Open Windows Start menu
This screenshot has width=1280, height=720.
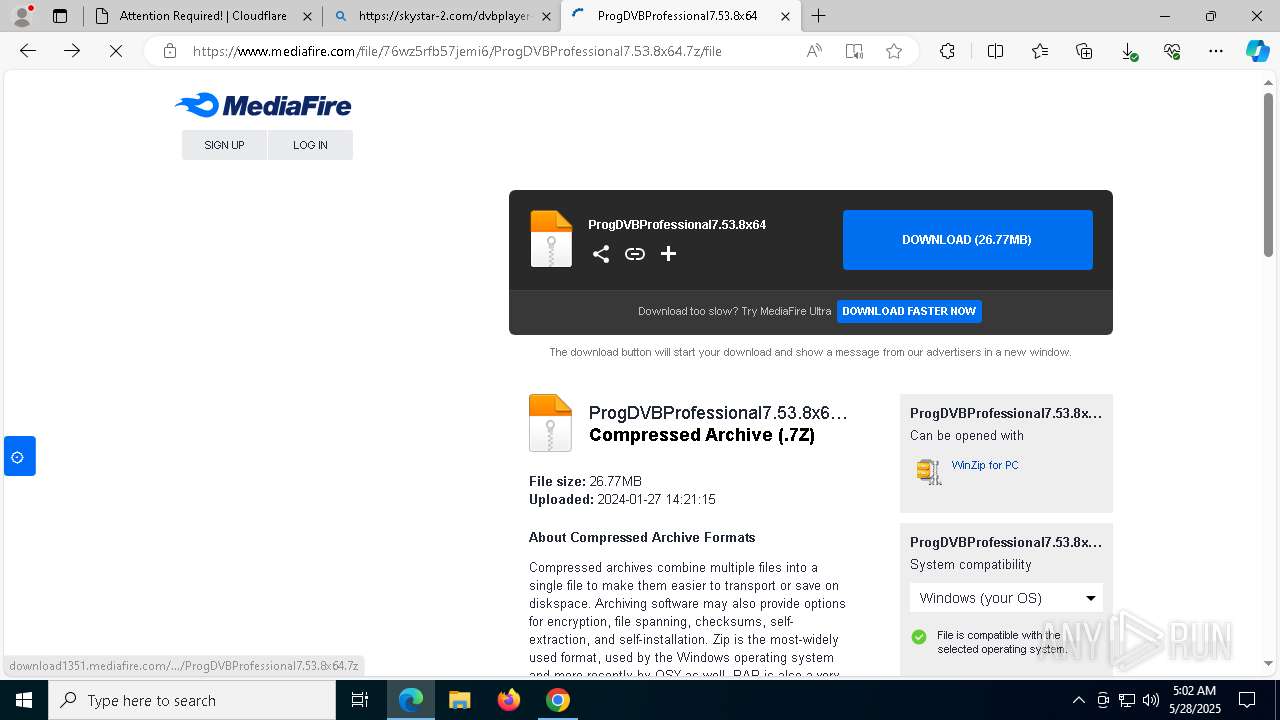24,700
